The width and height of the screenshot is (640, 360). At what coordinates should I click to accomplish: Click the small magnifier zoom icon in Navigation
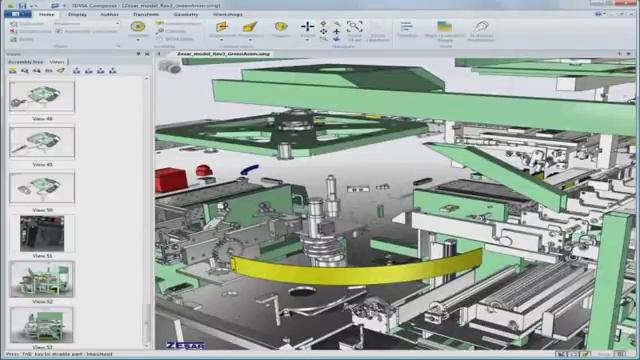(337, 24)
